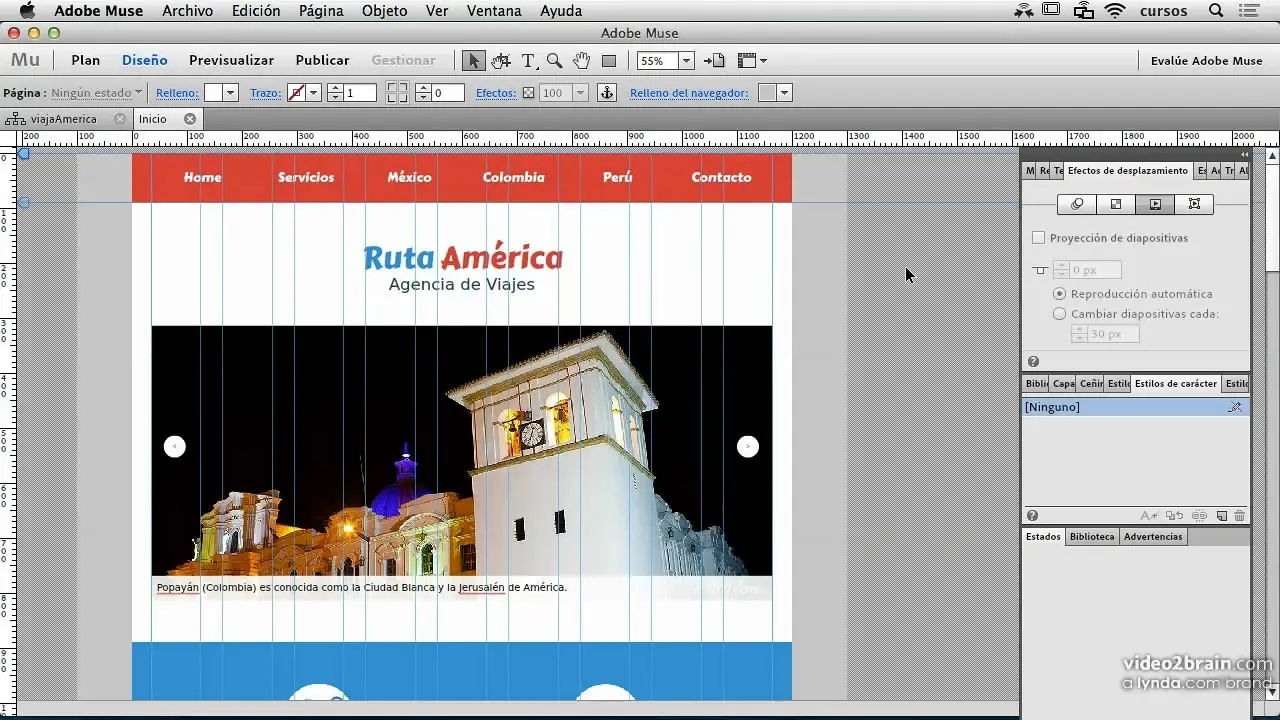The width and height of the screenshot is (1280, 720).
Task: Expand the Relleno fill dropdown arrow
Action: tap(230, 93)
